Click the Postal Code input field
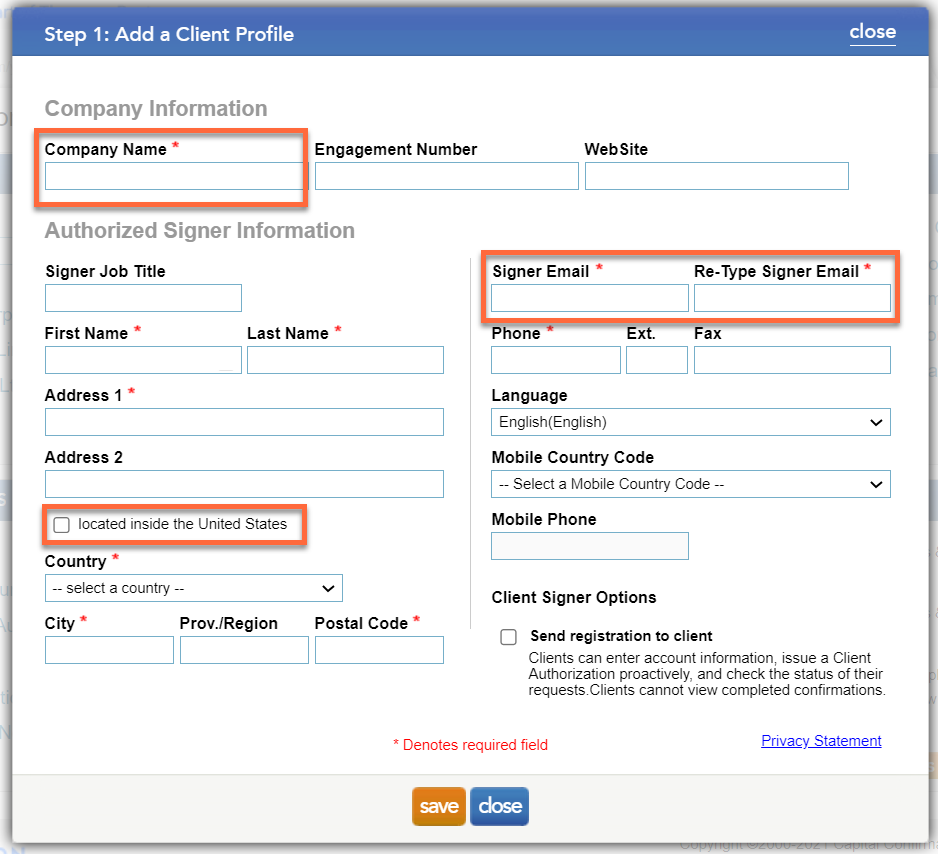938x854 pixels. tap(379, 650)
